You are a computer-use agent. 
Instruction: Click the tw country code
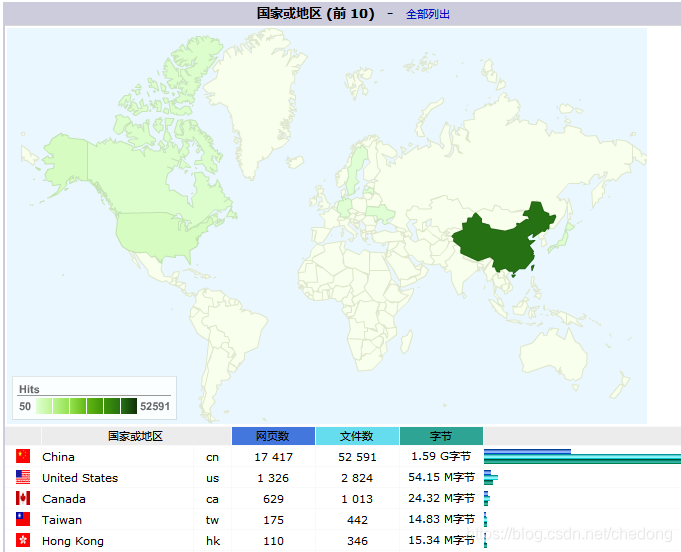212,520
